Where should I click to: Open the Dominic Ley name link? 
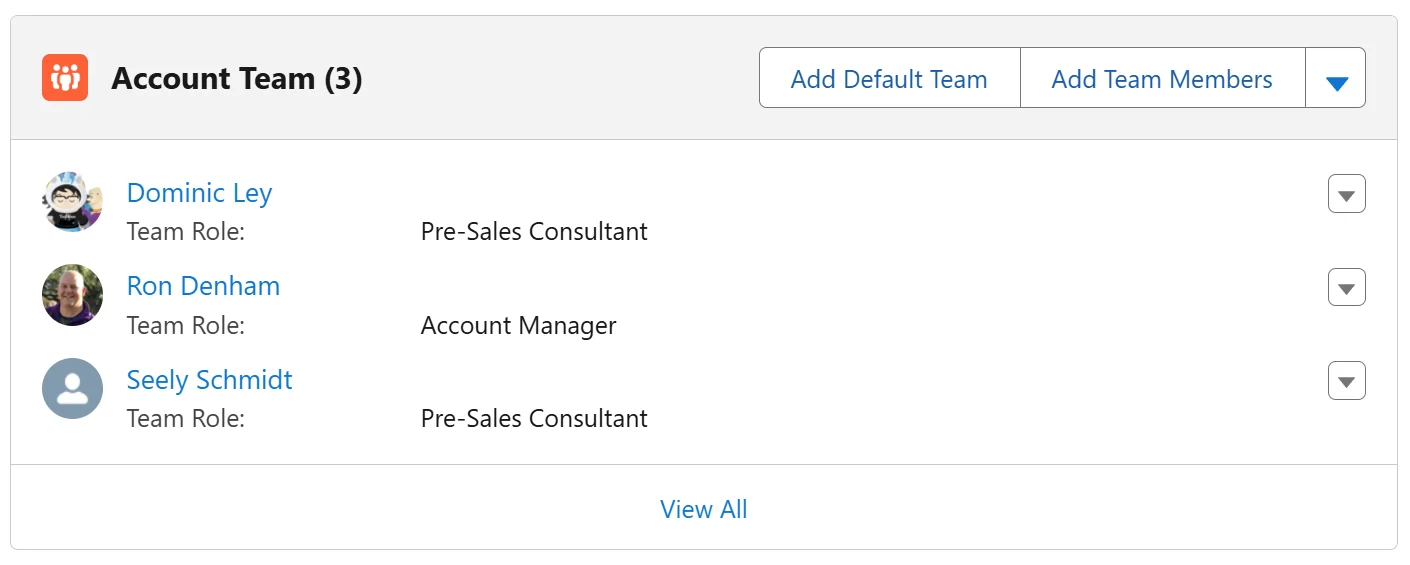199,193
